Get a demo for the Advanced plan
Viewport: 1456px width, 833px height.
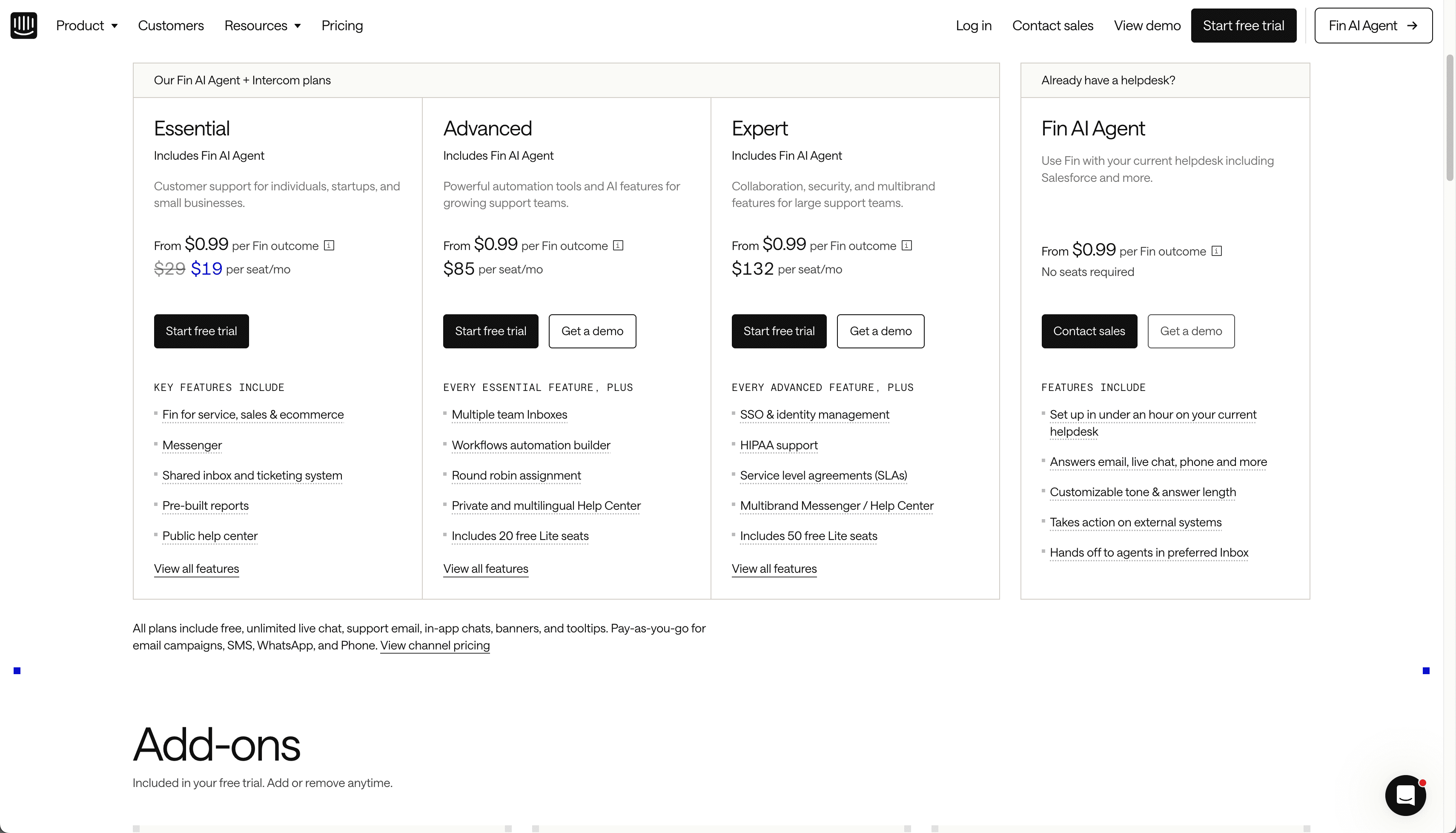pyautogui.click(x=593, y=331)
